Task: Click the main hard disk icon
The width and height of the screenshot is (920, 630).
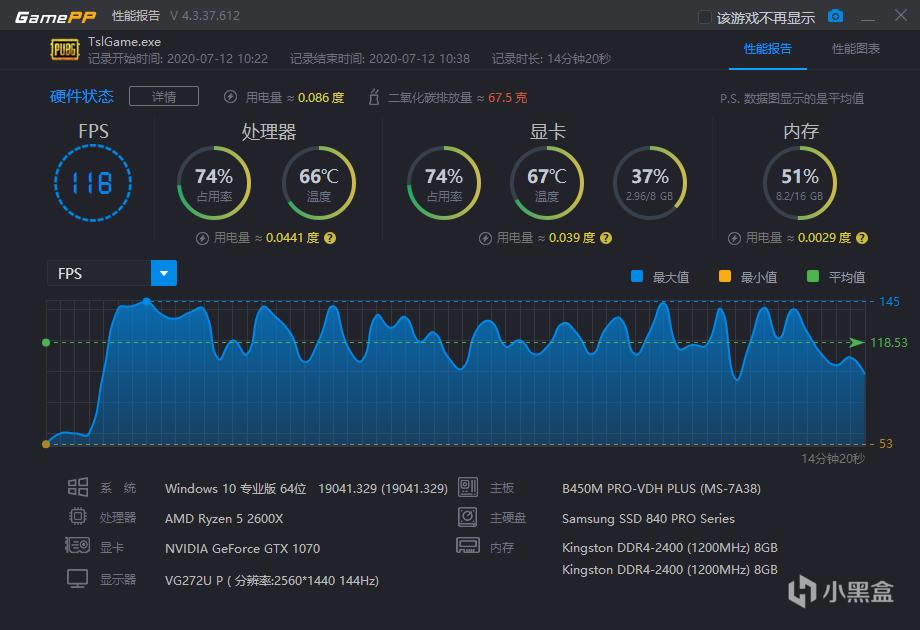Action: 468,517
